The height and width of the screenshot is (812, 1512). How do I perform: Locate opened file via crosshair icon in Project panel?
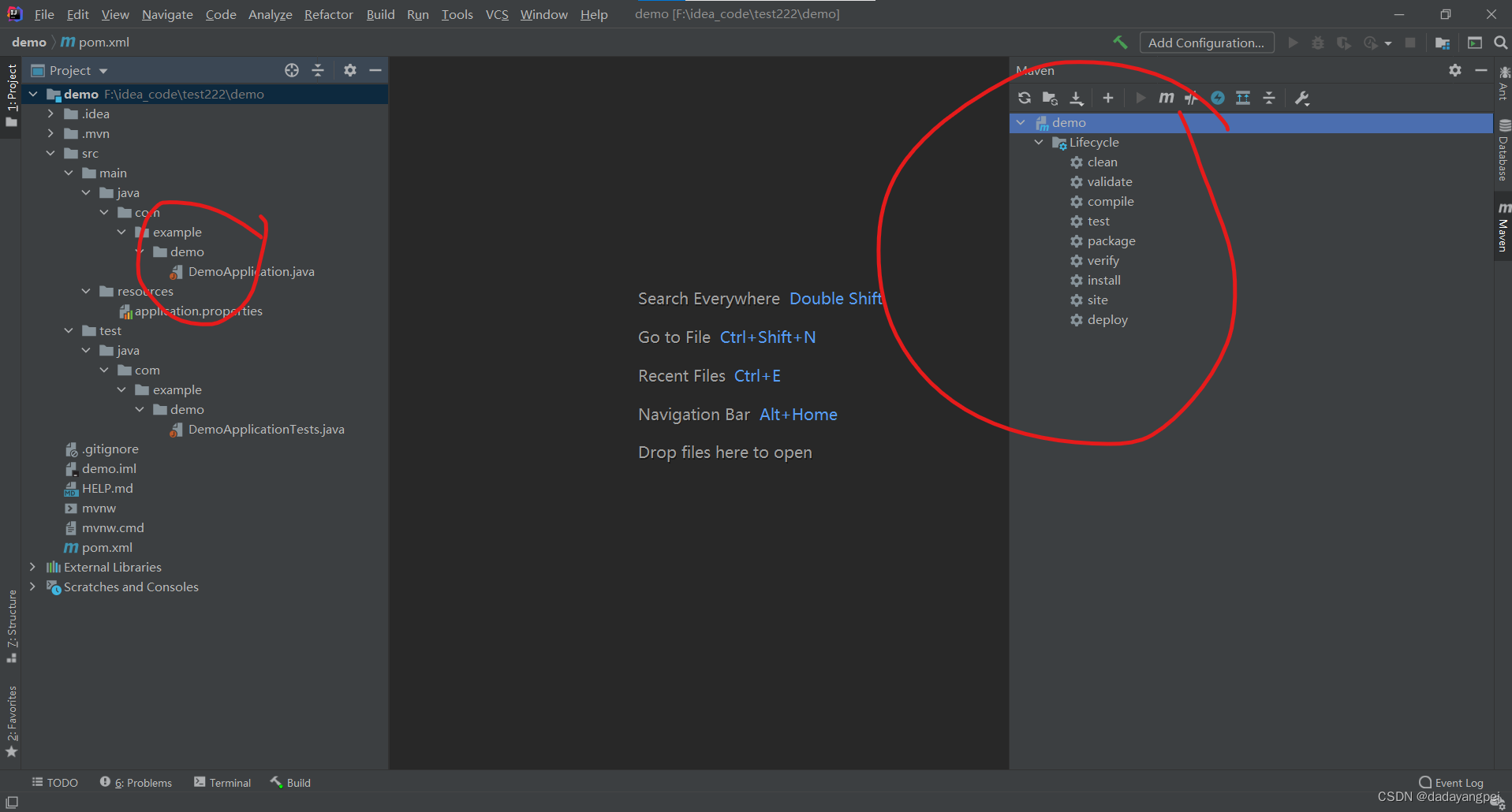[x=292, y=70]
